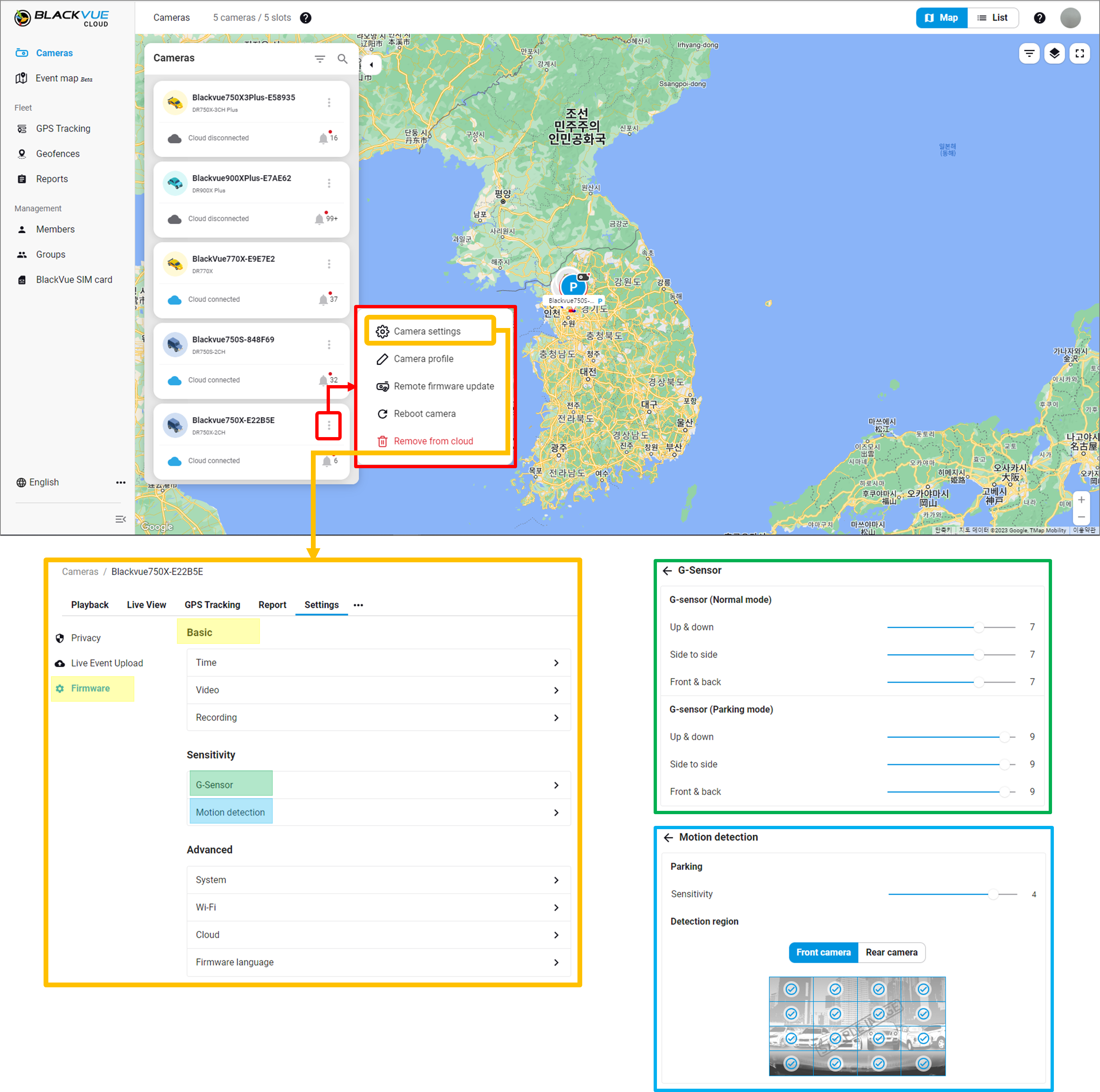View notifications bell showing 16

(x=327, y=137)
